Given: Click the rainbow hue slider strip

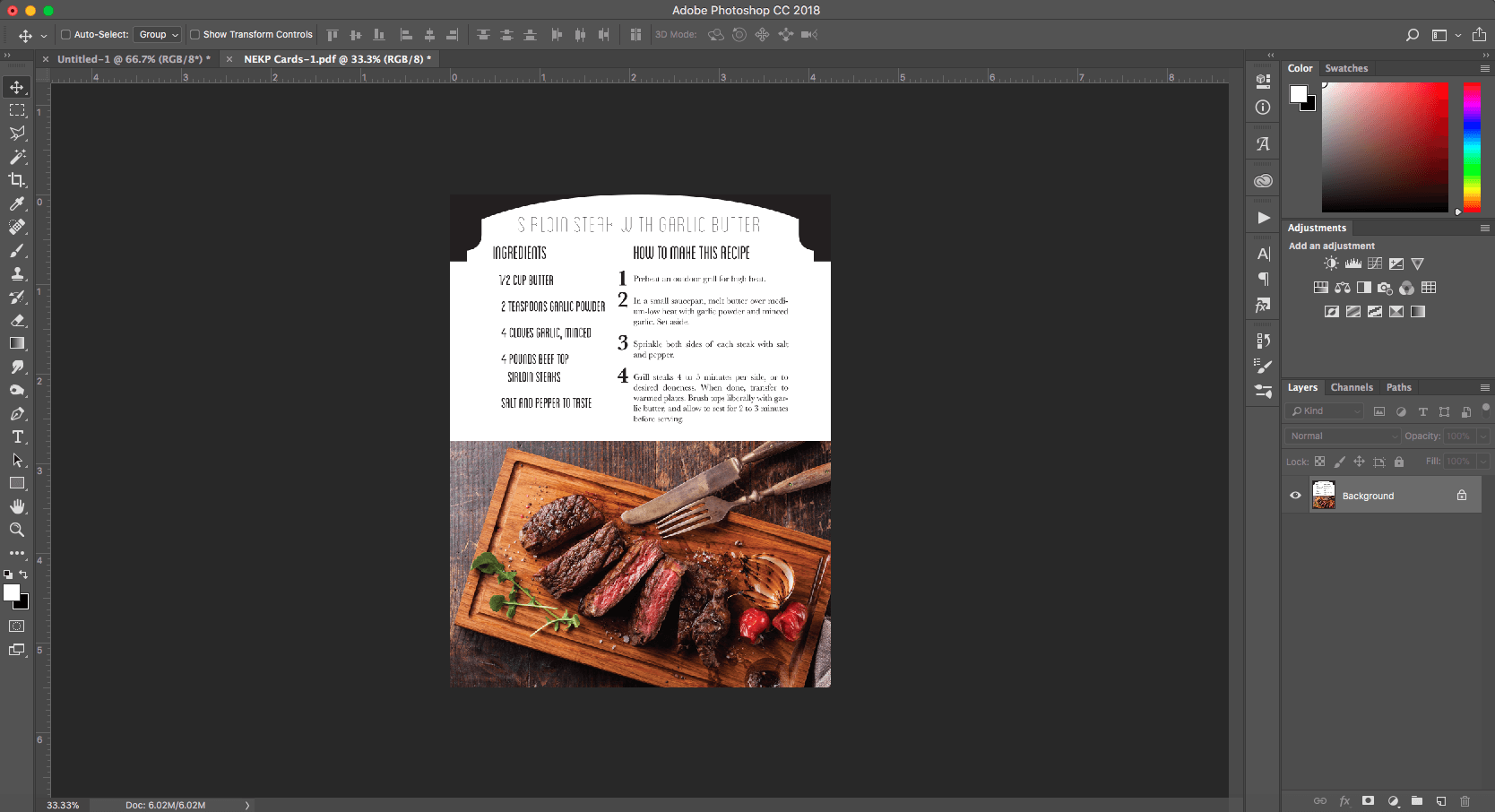Looking at the screenshot, I should 1472,147.
